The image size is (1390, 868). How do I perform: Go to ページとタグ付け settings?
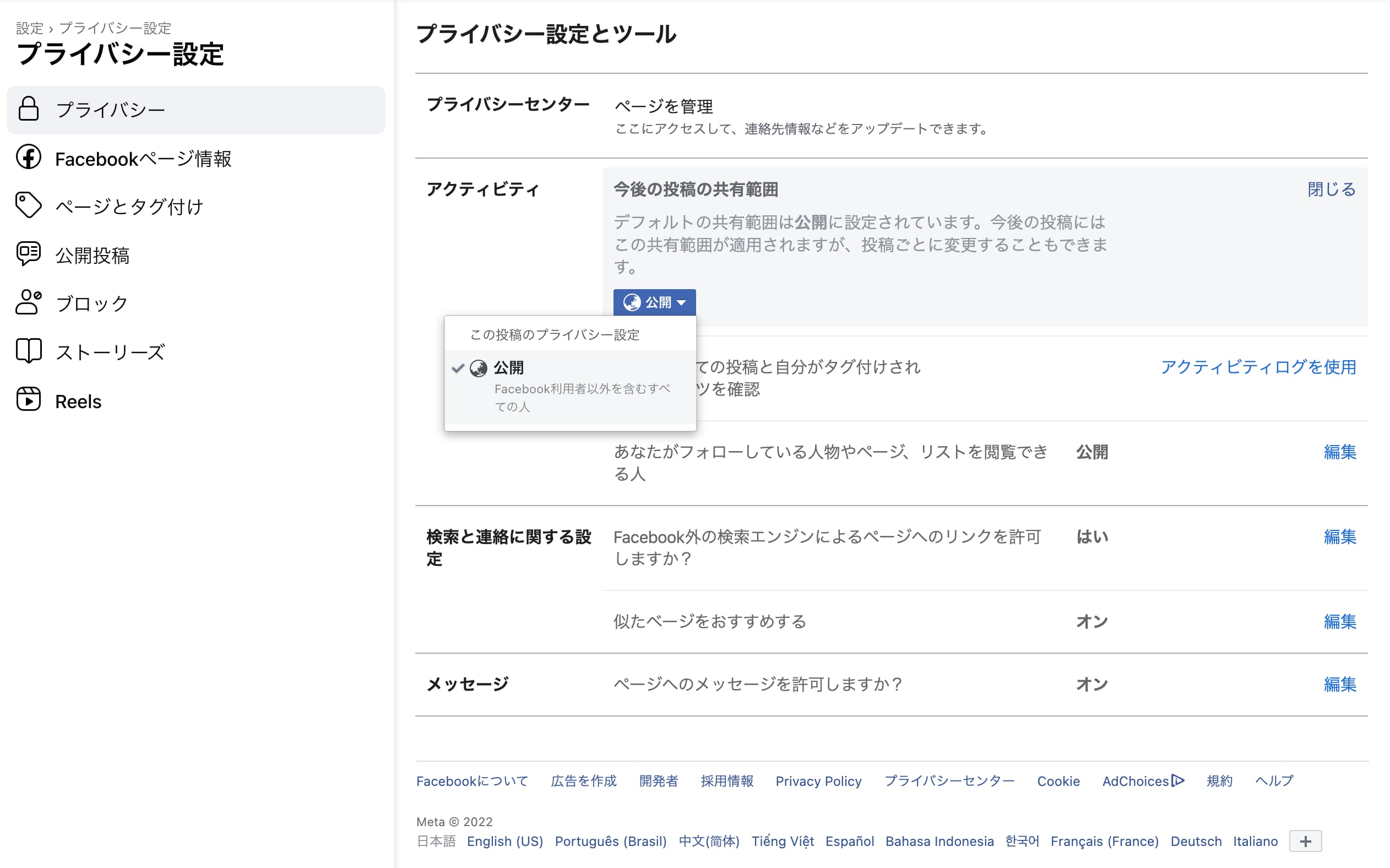coord(196,207)
